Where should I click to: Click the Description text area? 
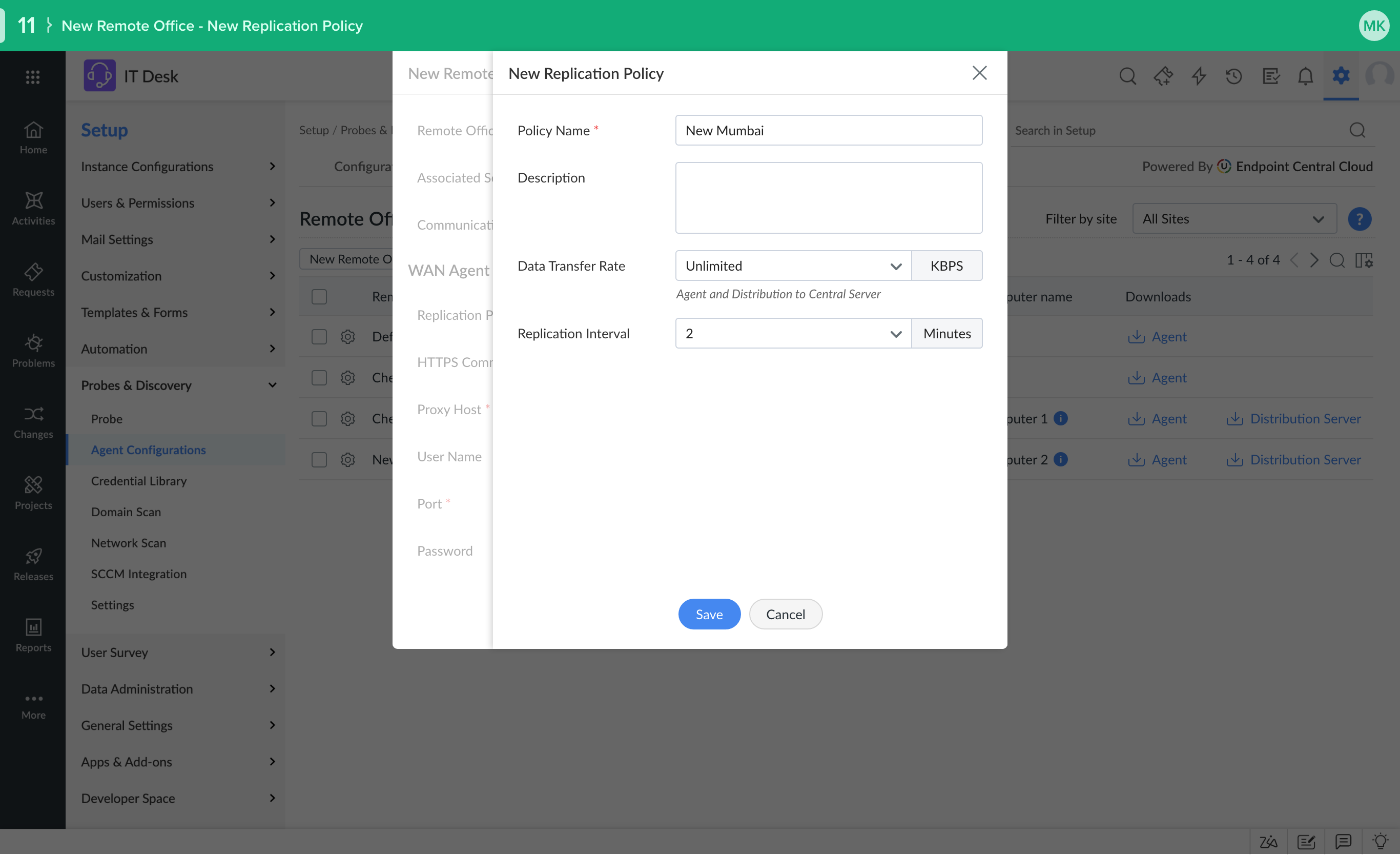pos(829,198)
